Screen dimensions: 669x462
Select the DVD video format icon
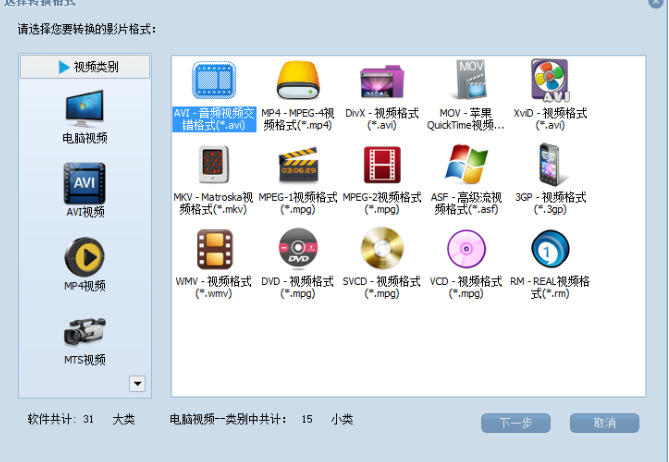coord(298,249)
